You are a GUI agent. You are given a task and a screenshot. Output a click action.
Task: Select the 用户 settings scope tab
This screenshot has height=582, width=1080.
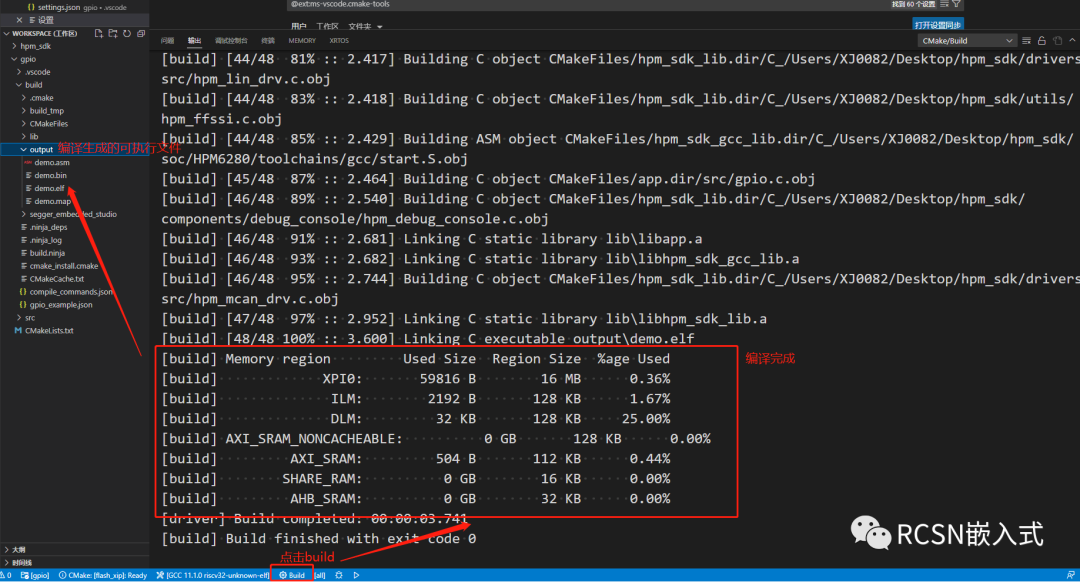(298, 26)
